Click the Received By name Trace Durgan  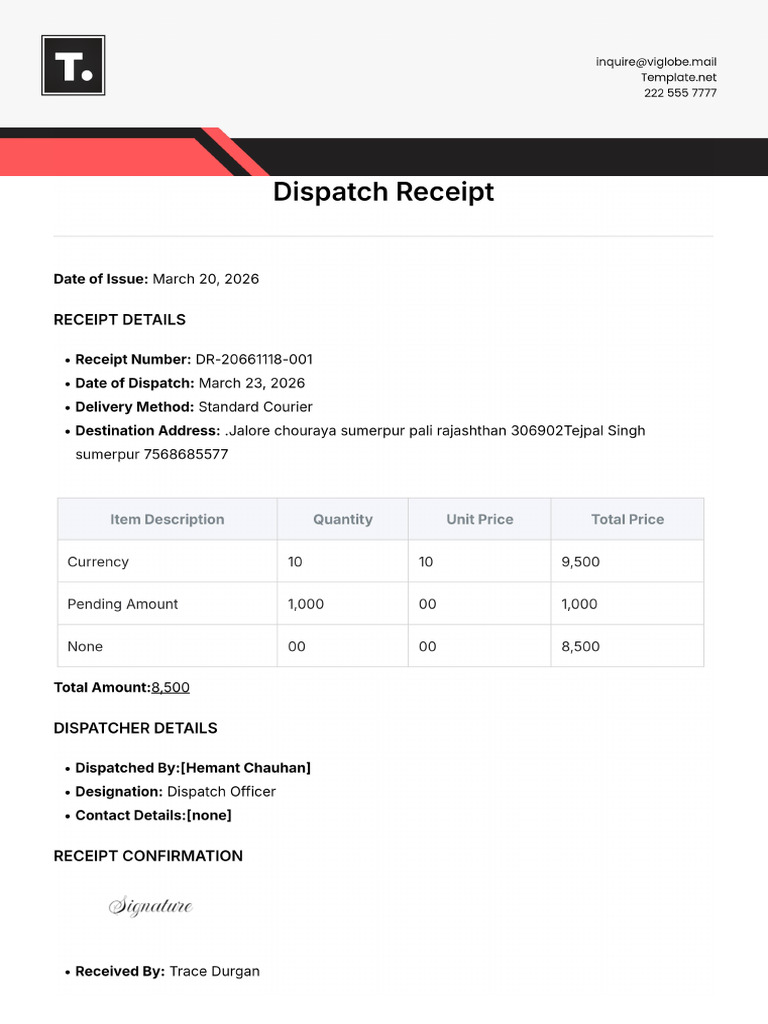[215, 971]
